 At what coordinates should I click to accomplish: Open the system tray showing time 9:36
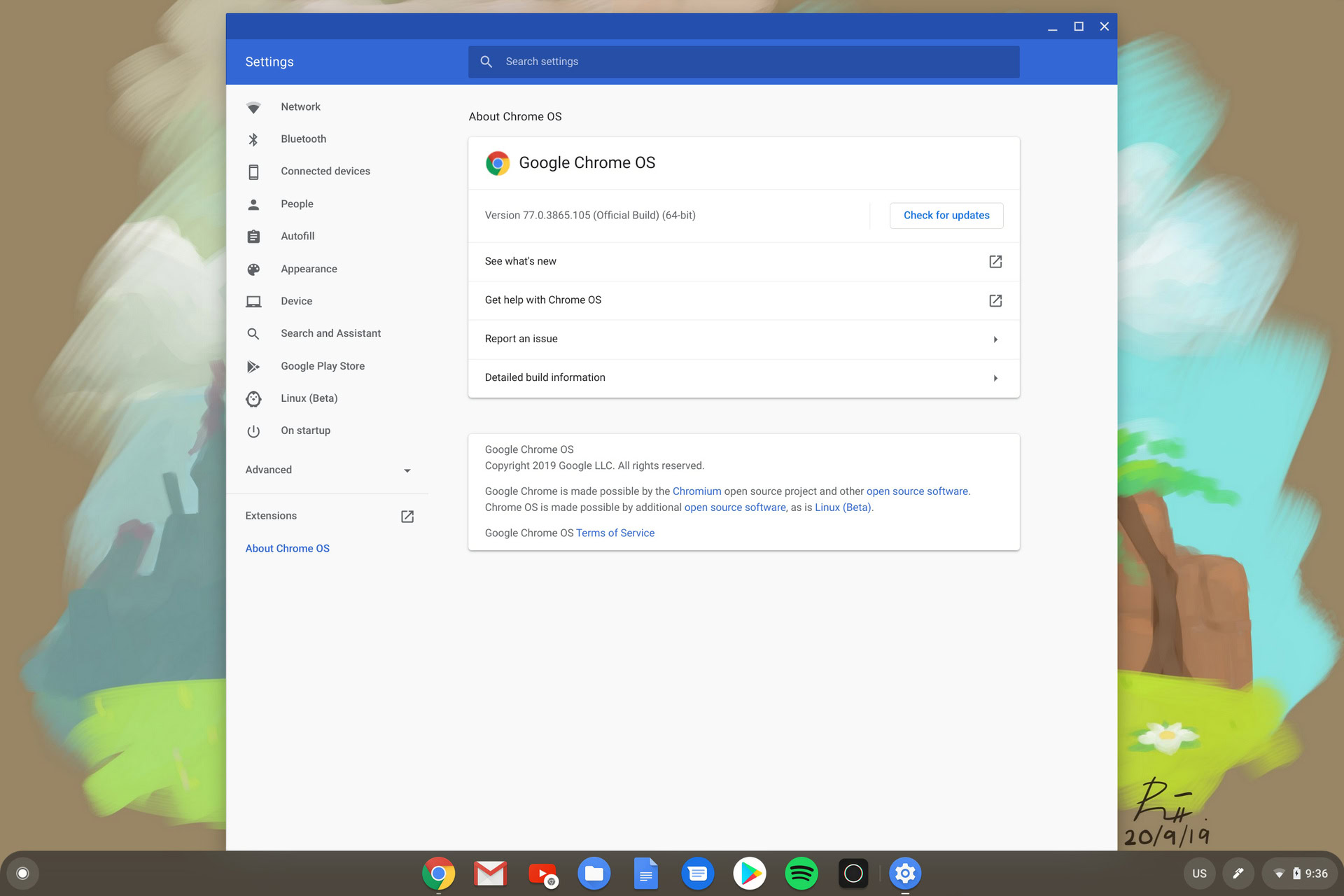[x=1301, y=874]
